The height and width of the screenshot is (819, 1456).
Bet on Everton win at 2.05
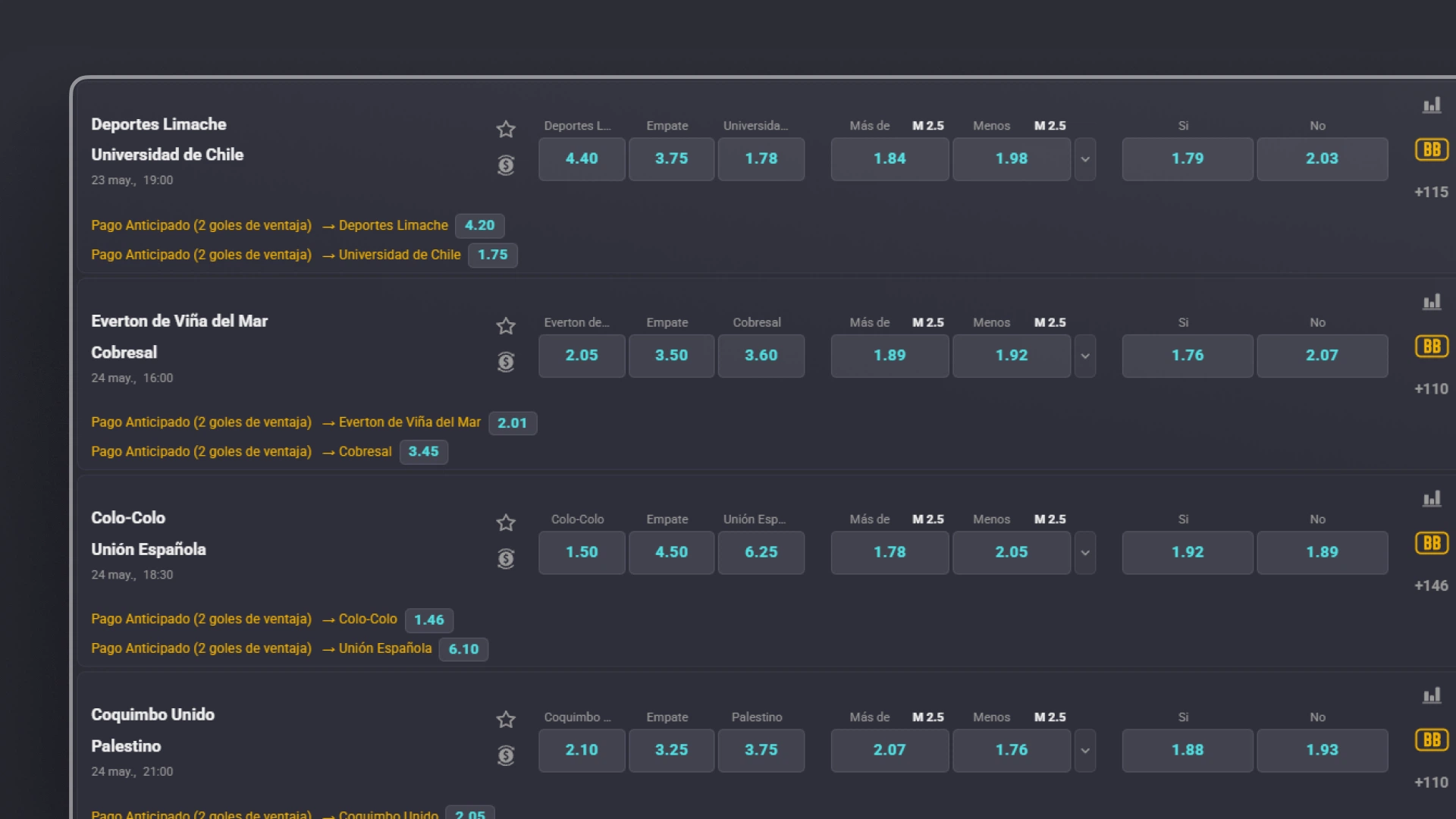pyautogui.click(x=582, y=356)
